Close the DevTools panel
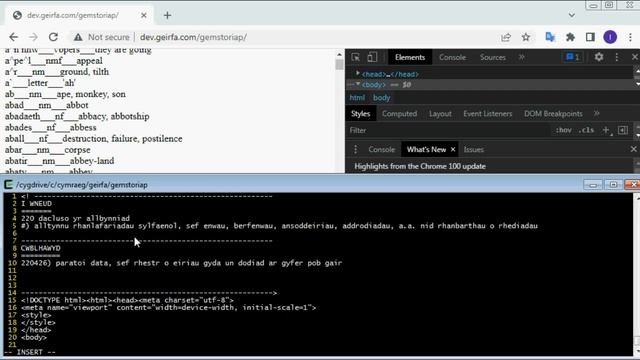The width and height of the screenshot is (640, 360). coord(635,58)
